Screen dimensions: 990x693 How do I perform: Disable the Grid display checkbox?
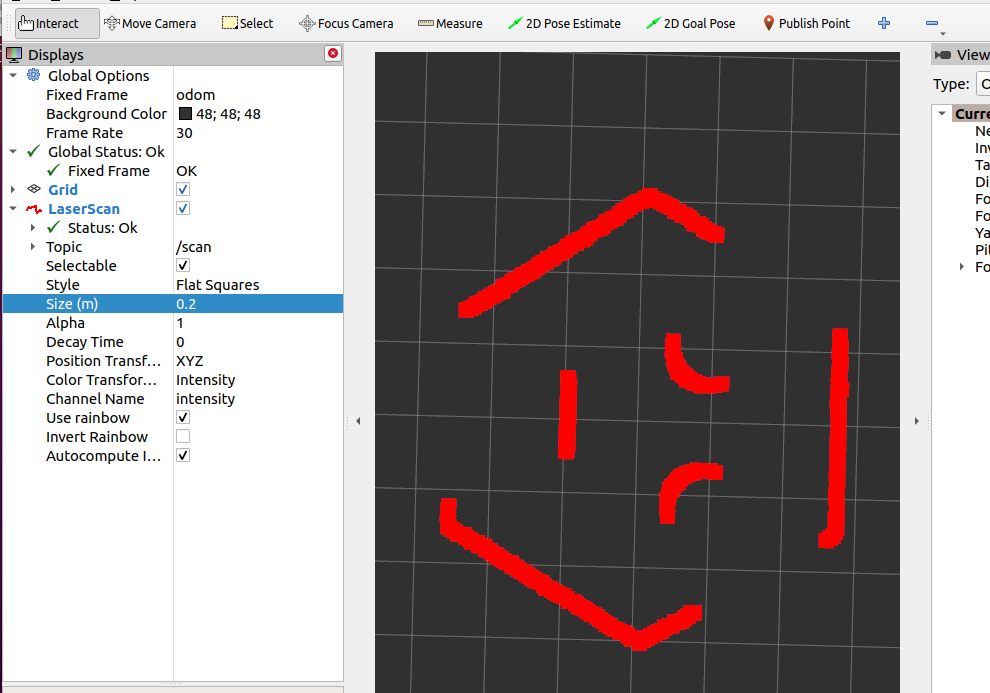(183, 190)
